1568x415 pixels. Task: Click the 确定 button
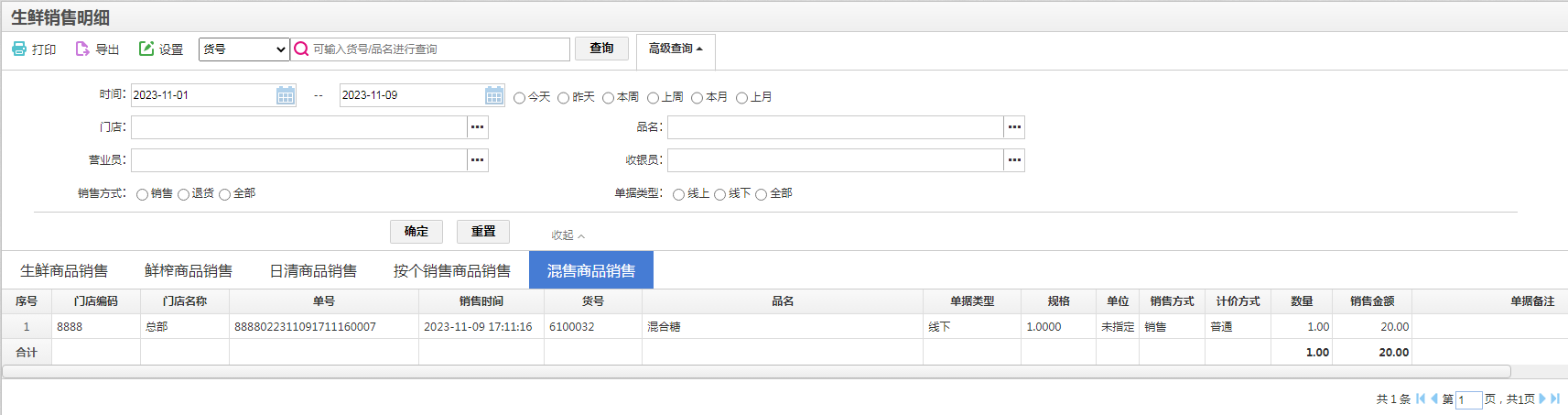click(x=416, y=232)
